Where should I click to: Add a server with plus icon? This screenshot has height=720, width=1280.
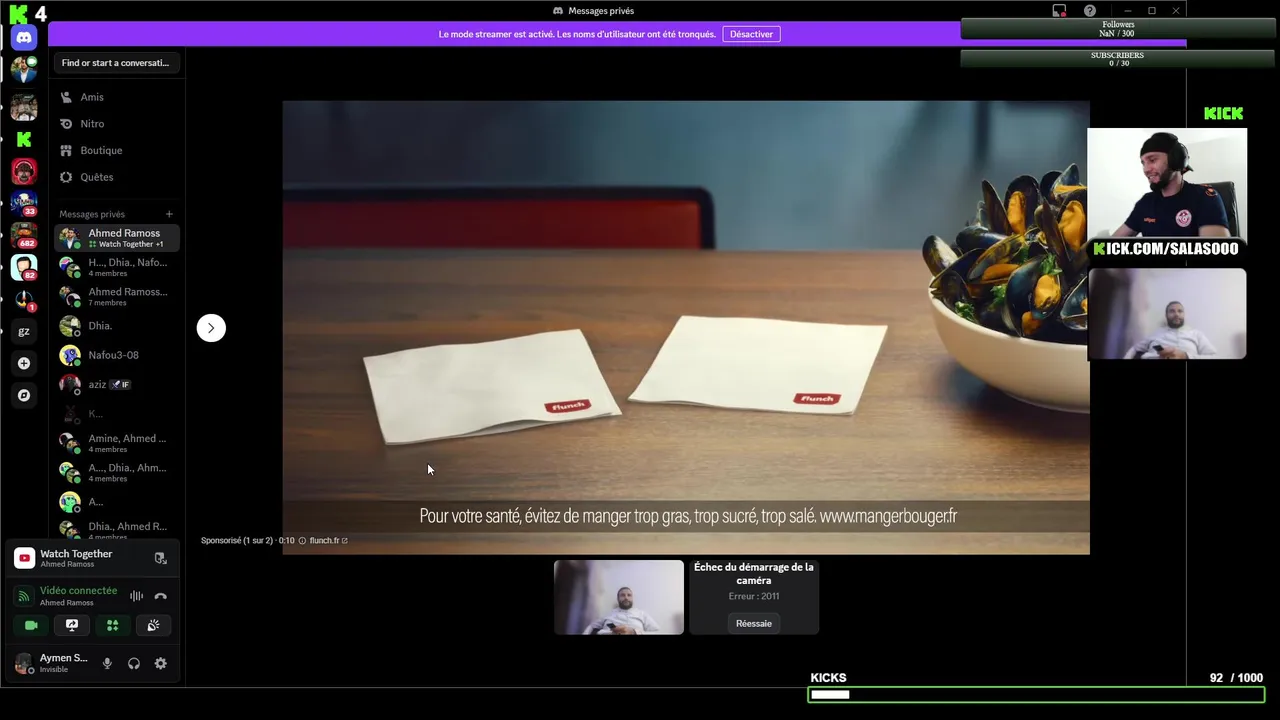coord(24,363)
